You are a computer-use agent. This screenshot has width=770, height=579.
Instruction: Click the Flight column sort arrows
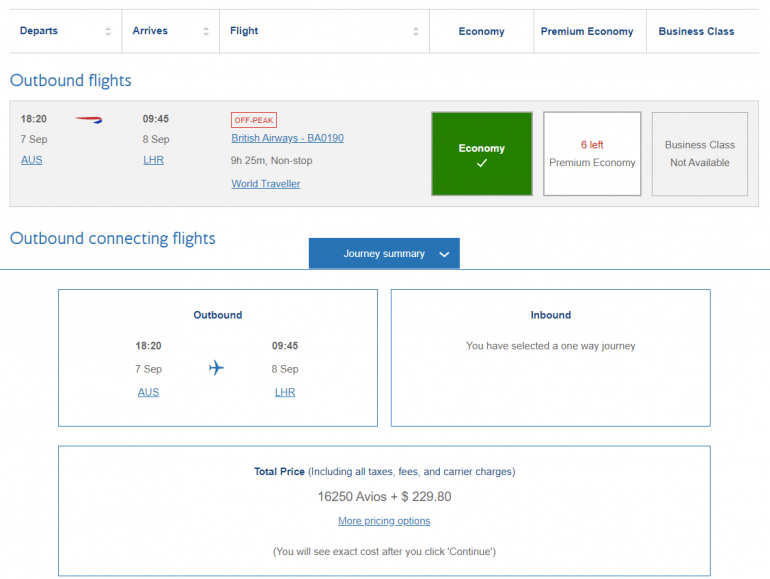pyautogui.click(x=416, y=32)
